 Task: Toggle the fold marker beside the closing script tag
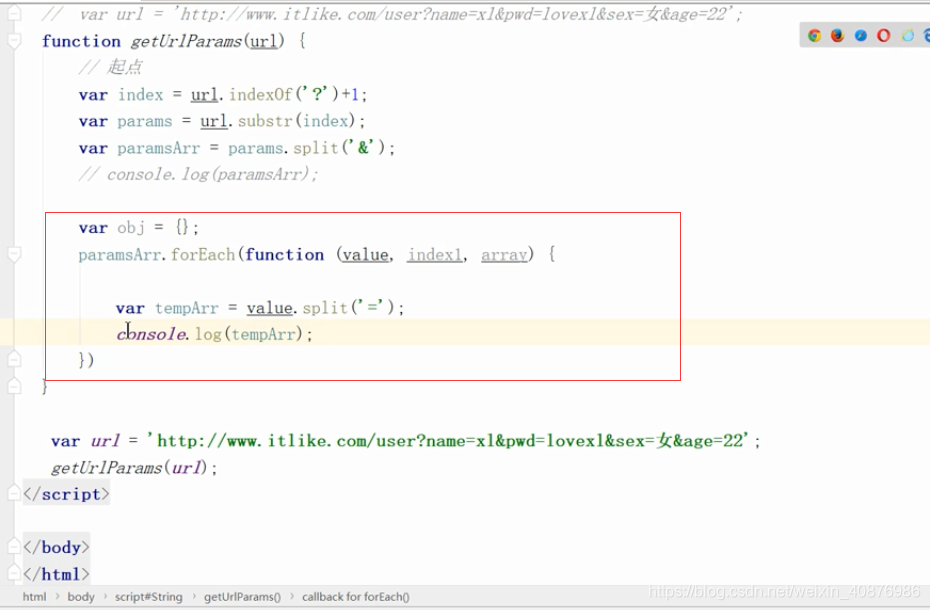point(14,493)
